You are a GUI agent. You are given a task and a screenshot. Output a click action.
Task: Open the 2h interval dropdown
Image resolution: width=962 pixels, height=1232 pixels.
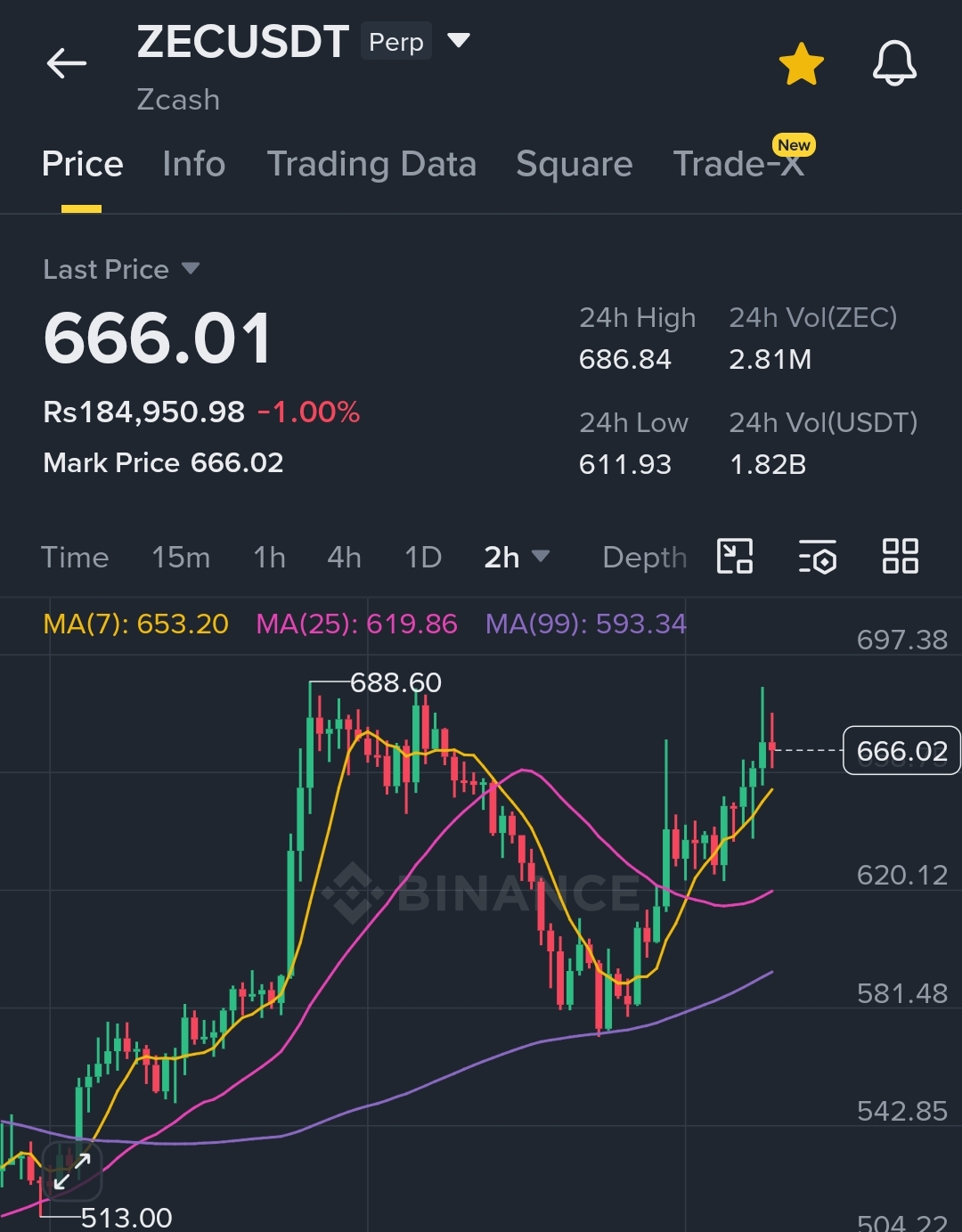(x=517, y=557)
